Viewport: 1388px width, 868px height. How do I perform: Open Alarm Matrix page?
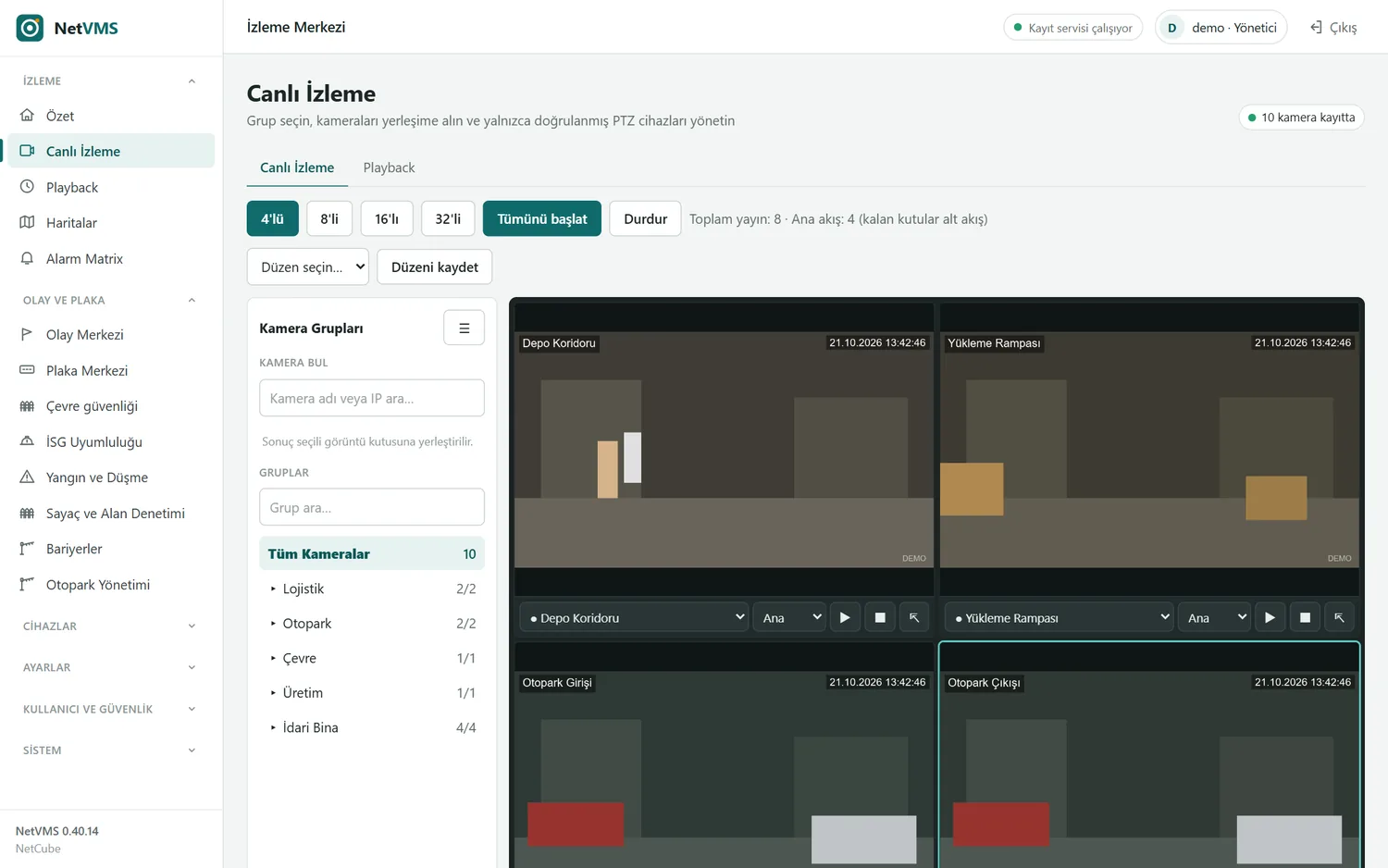[x=111, y=259]
